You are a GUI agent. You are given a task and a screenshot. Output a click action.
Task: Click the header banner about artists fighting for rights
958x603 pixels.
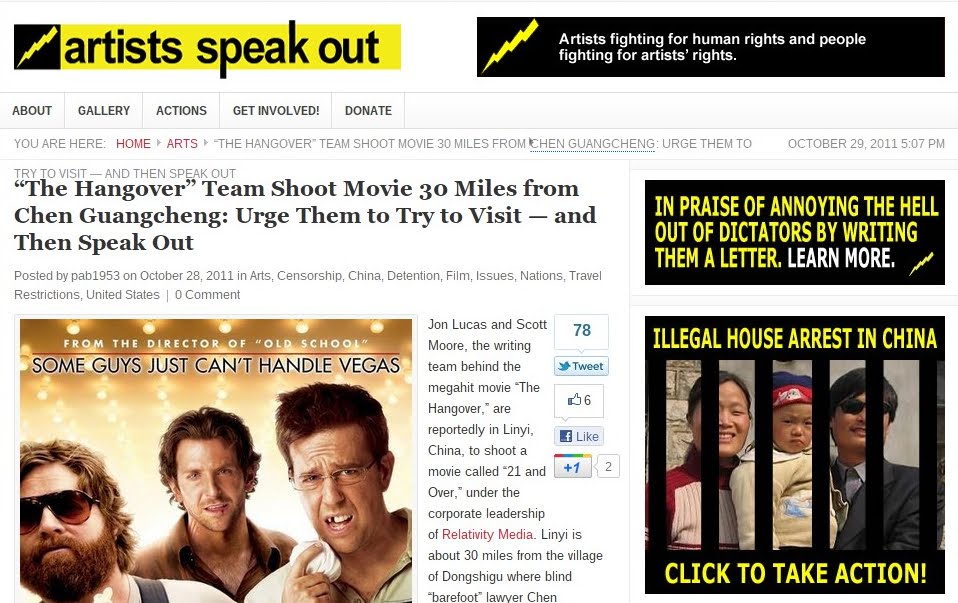tap(711, 47)
